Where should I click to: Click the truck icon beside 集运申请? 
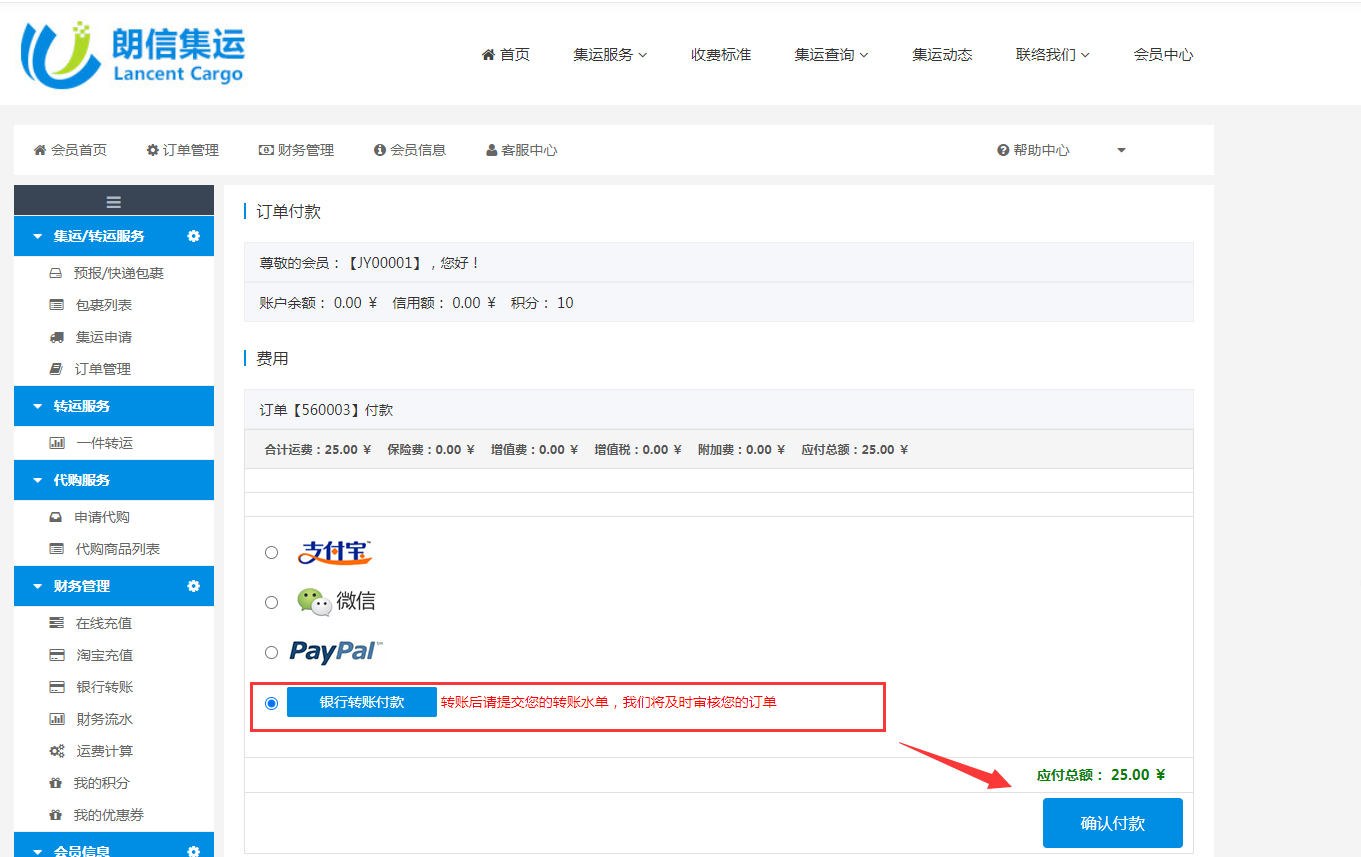click(x=56, y=337)
